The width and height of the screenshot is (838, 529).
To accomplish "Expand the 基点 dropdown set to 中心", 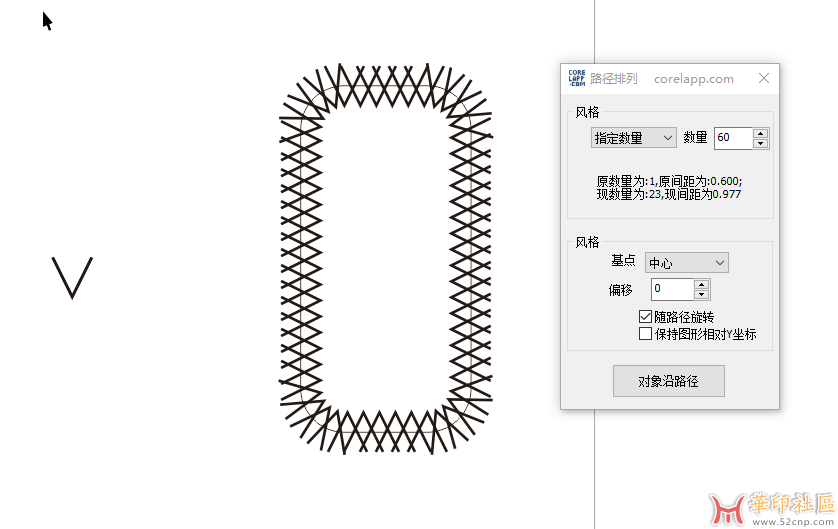I will coord(686,263).
